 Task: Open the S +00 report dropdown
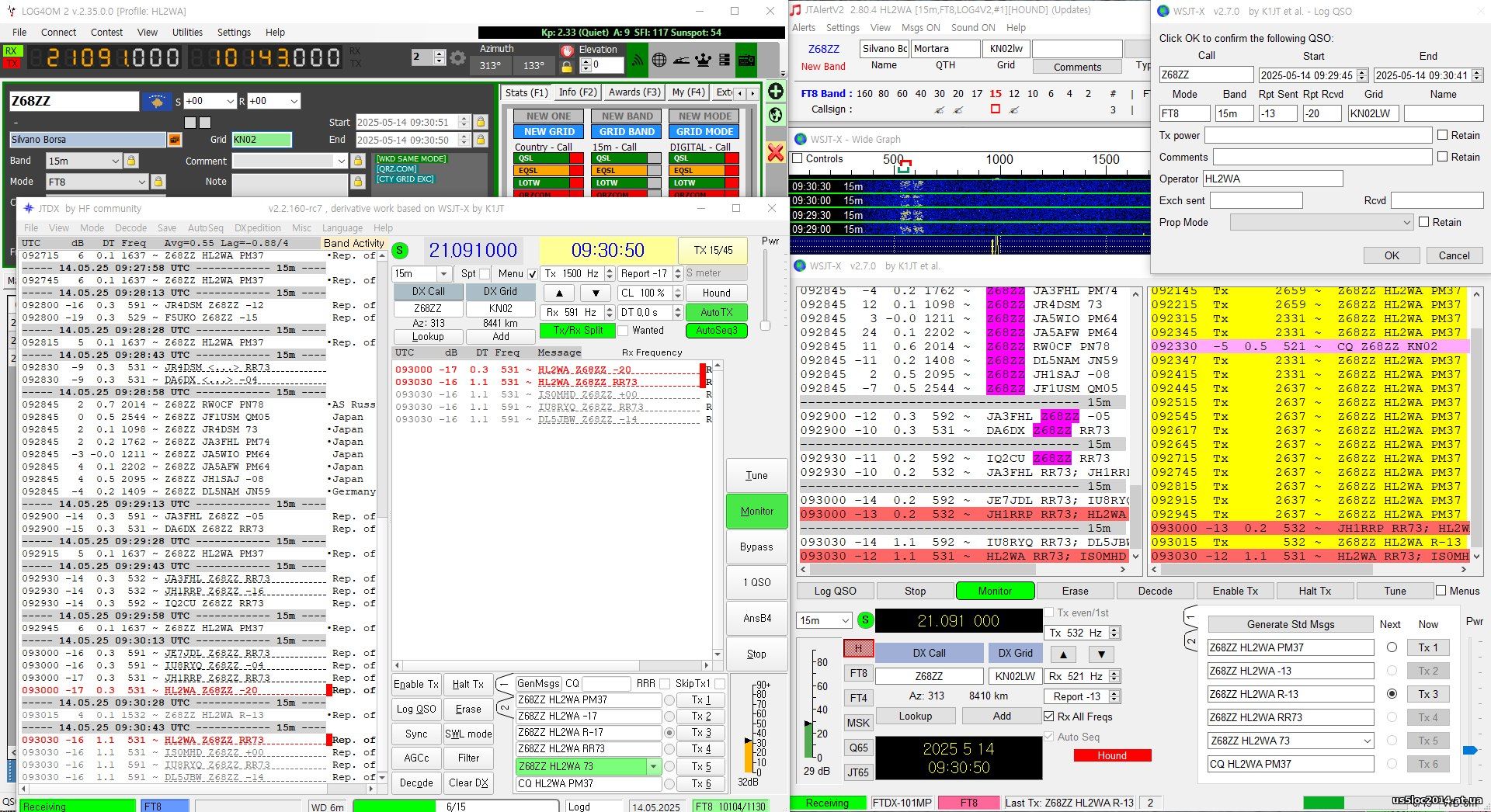(230, 101)
